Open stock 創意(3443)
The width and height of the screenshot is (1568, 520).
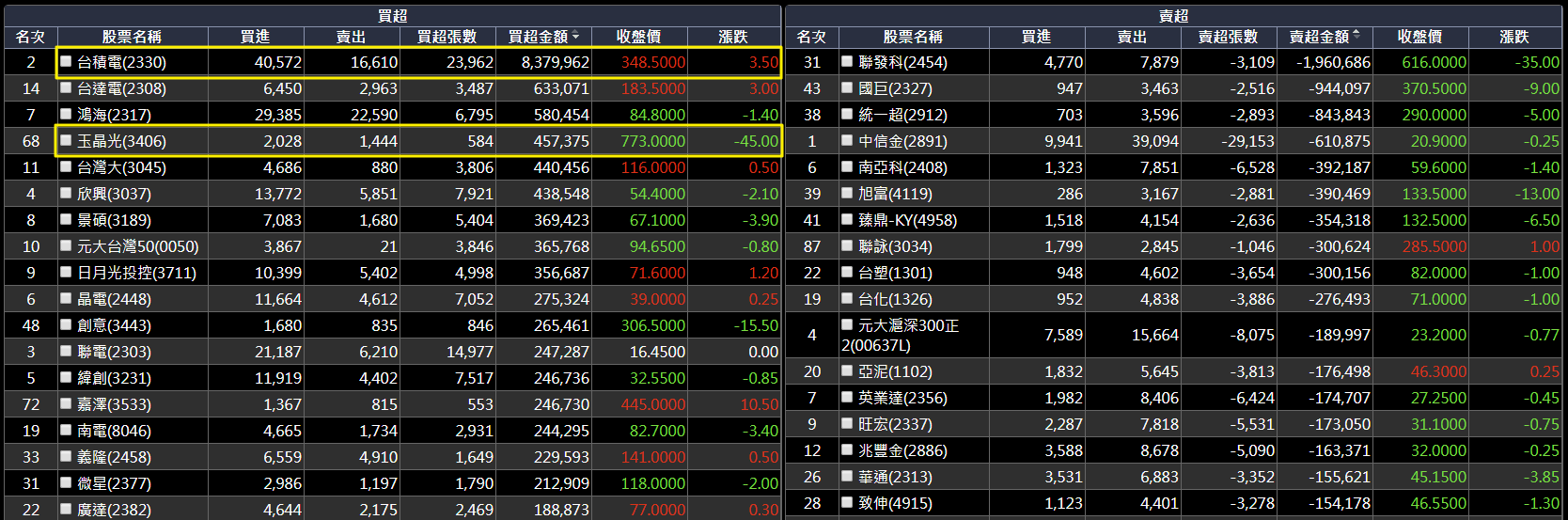(114, 325)
